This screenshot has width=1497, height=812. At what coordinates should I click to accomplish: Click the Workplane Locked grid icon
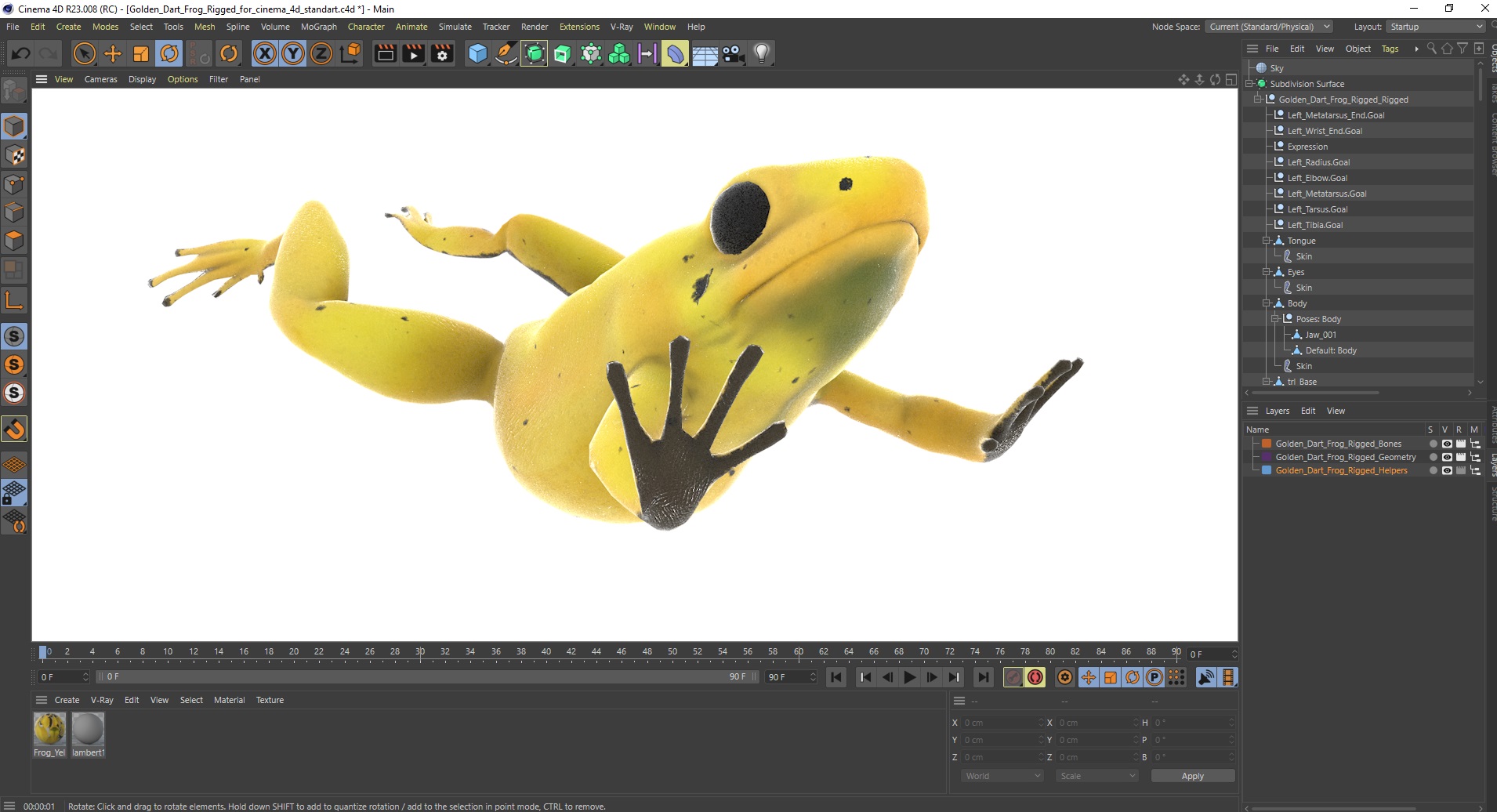click(14, 493)
